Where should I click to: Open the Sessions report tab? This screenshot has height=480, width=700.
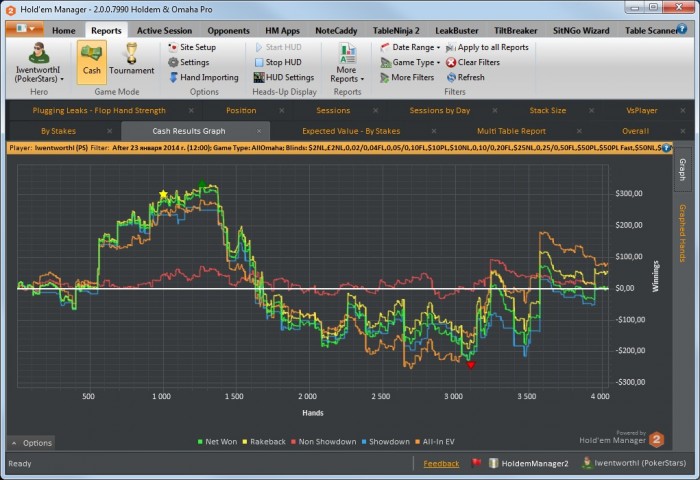tap(333, 111)
